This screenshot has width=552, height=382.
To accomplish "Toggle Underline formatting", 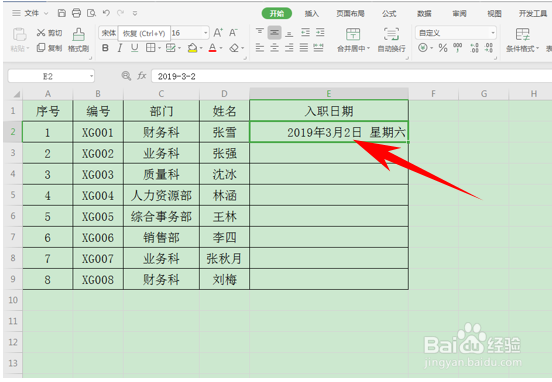I will tap(134, 48).
